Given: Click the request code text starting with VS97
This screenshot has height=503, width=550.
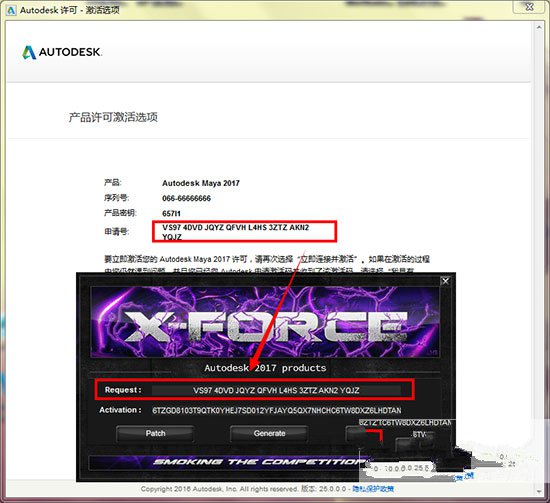Looking at the screenshot, I should click(x=235, y=232).
